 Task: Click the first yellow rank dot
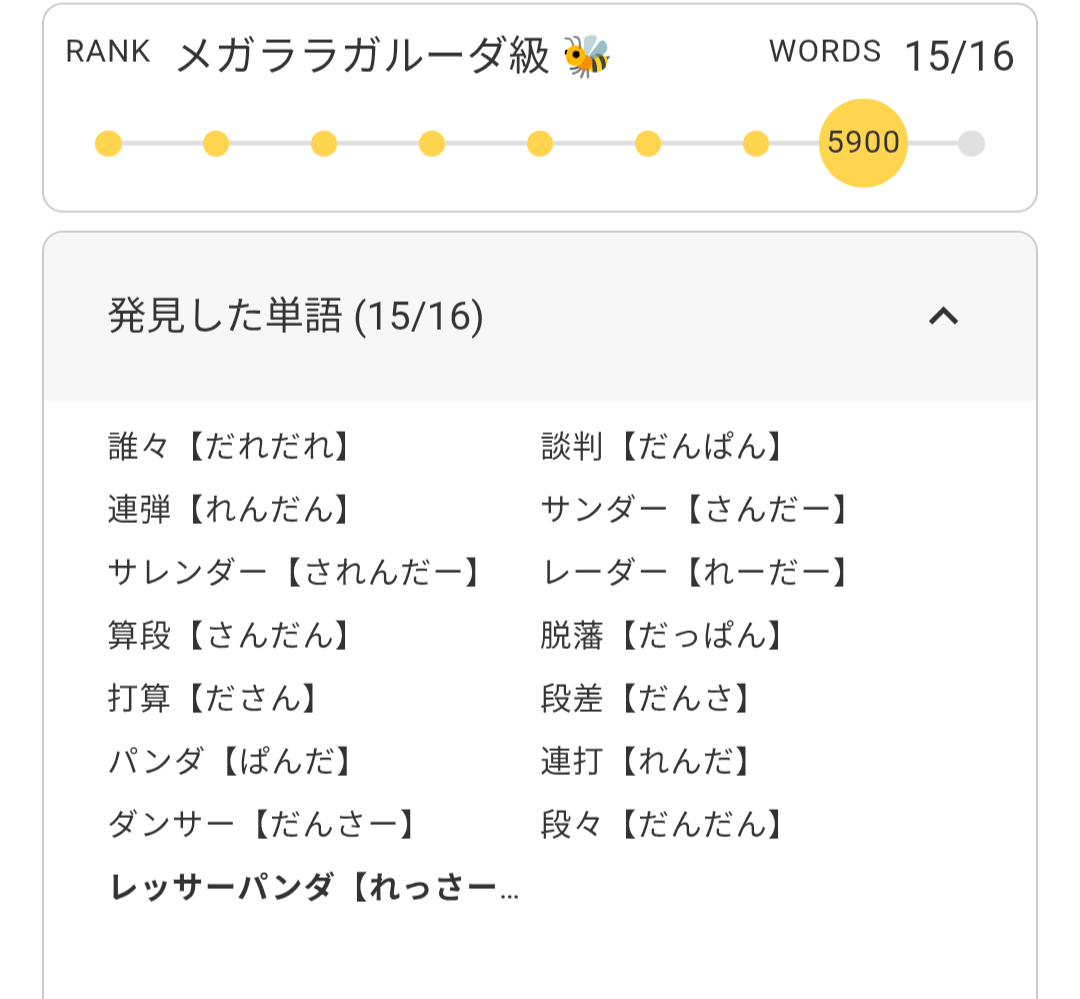[108, 144]
